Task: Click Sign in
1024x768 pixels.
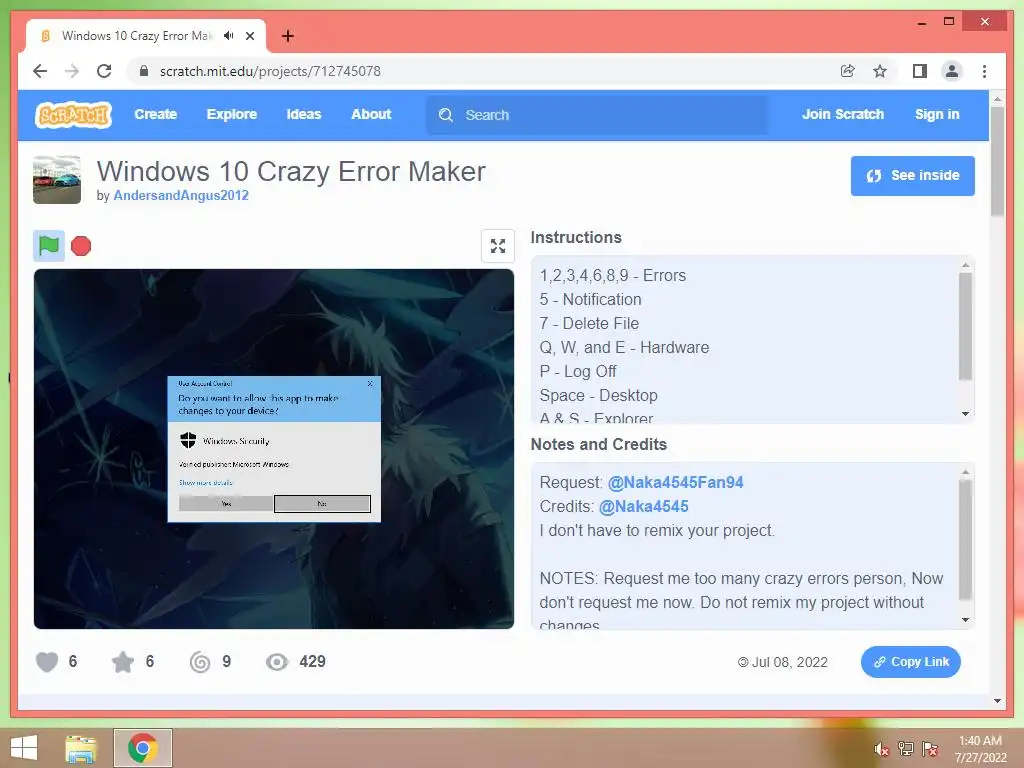Action: click(x=937, y=114)
